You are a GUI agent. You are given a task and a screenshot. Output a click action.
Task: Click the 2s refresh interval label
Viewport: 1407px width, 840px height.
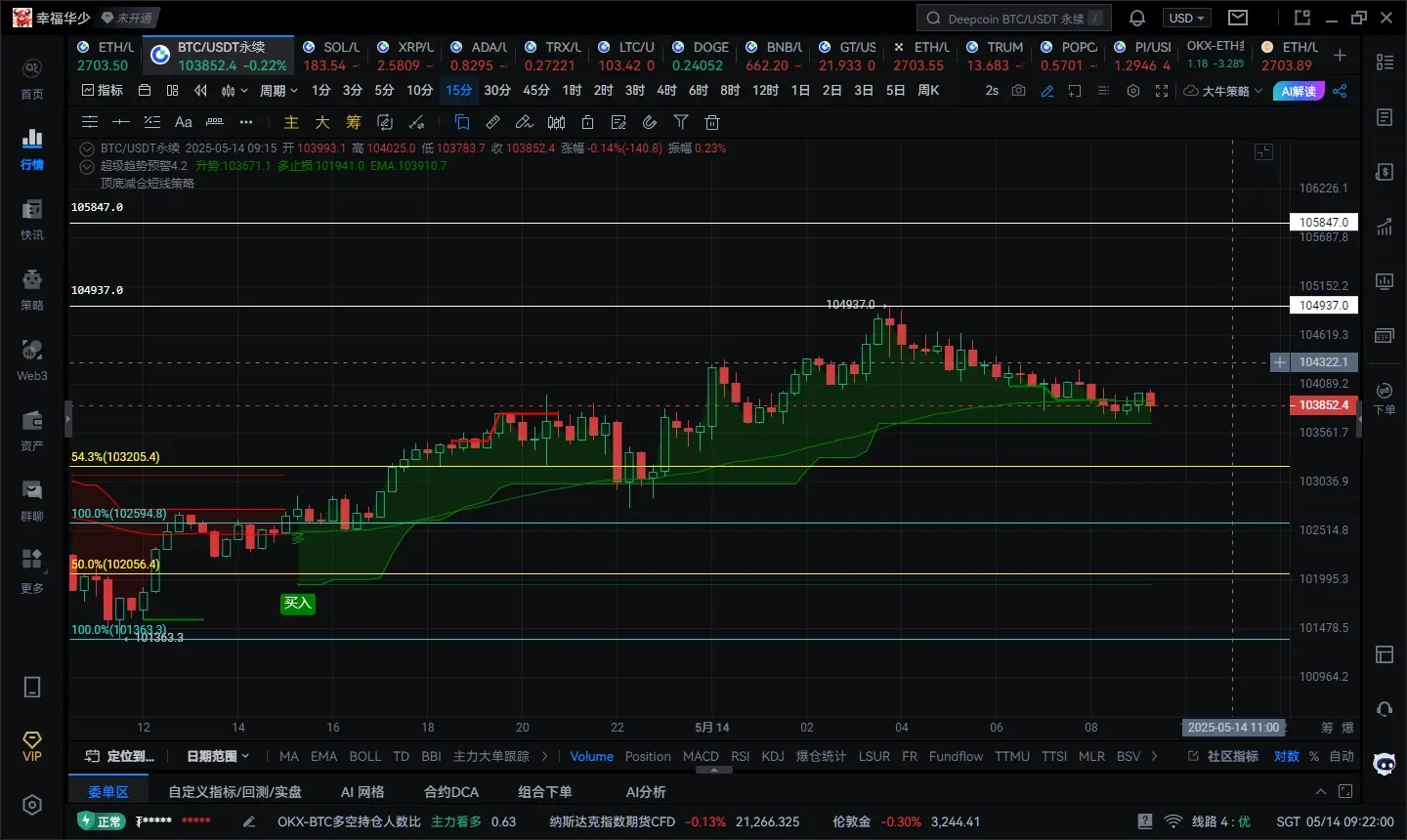(992, 91)
